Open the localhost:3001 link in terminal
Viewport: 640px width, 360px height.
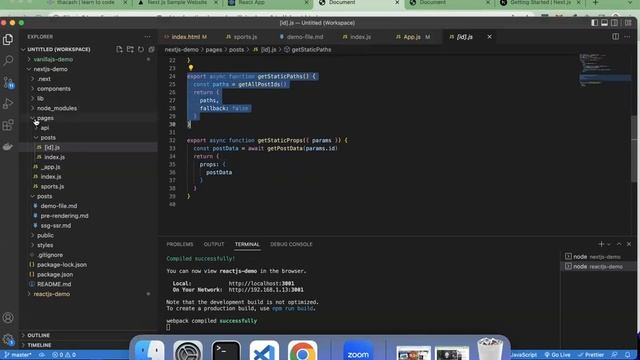[261, 283]
